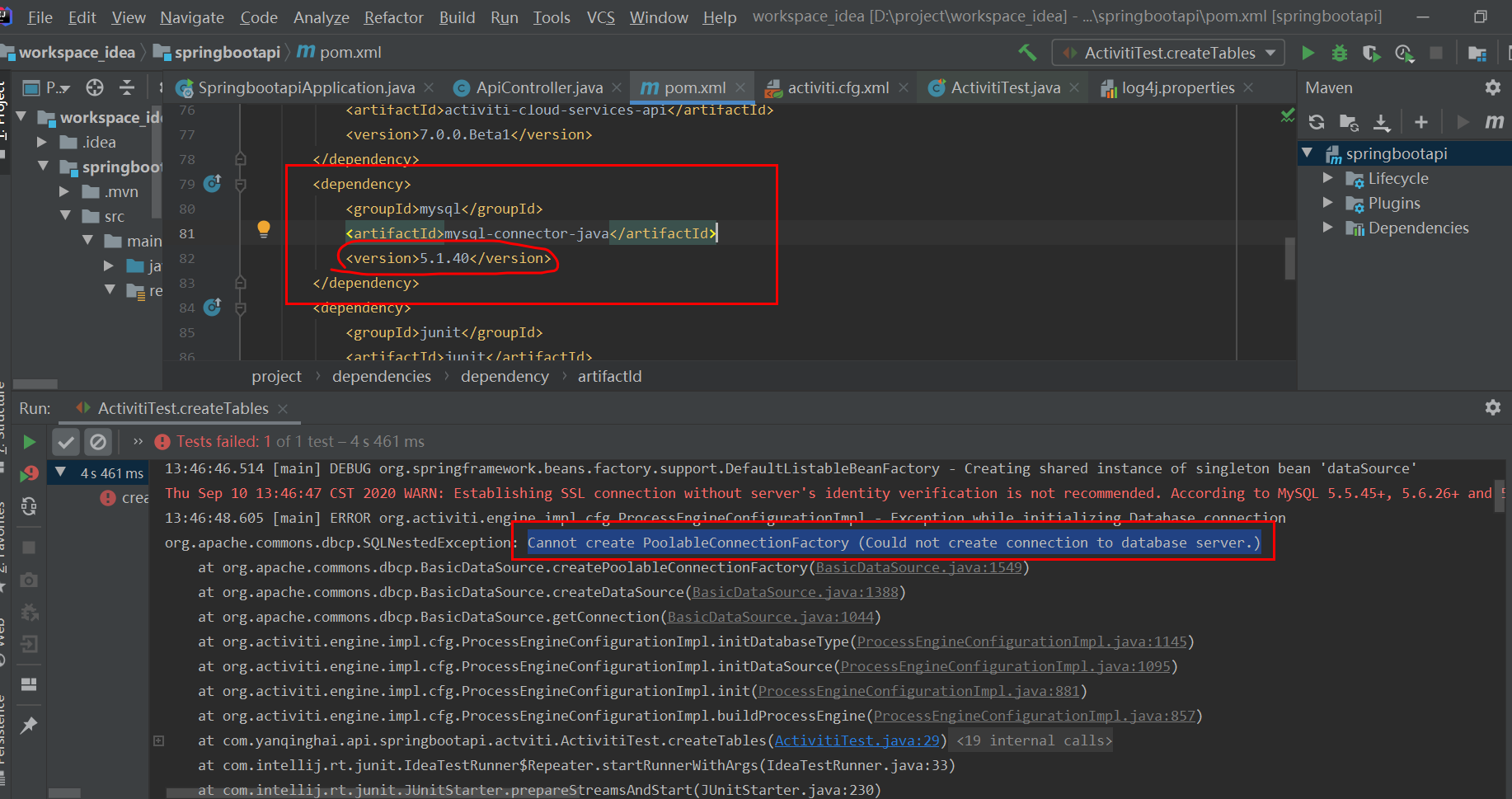Rerun the failed test with green play icon
The height and width of the screenshot is (799, 1512).
click(29, 441)
